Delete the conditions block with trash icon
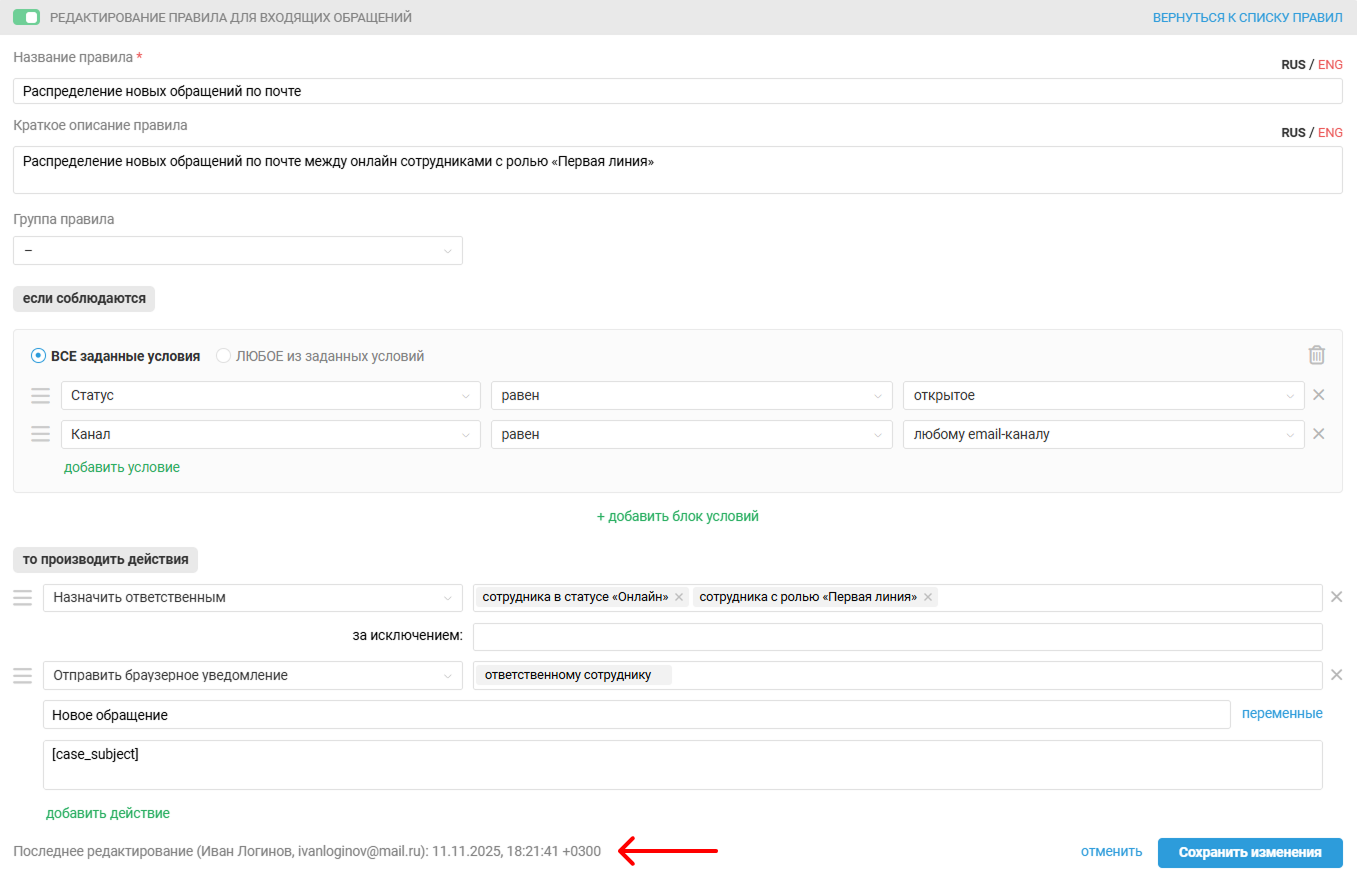1357x885 pixels. [x=1317, y=355]
